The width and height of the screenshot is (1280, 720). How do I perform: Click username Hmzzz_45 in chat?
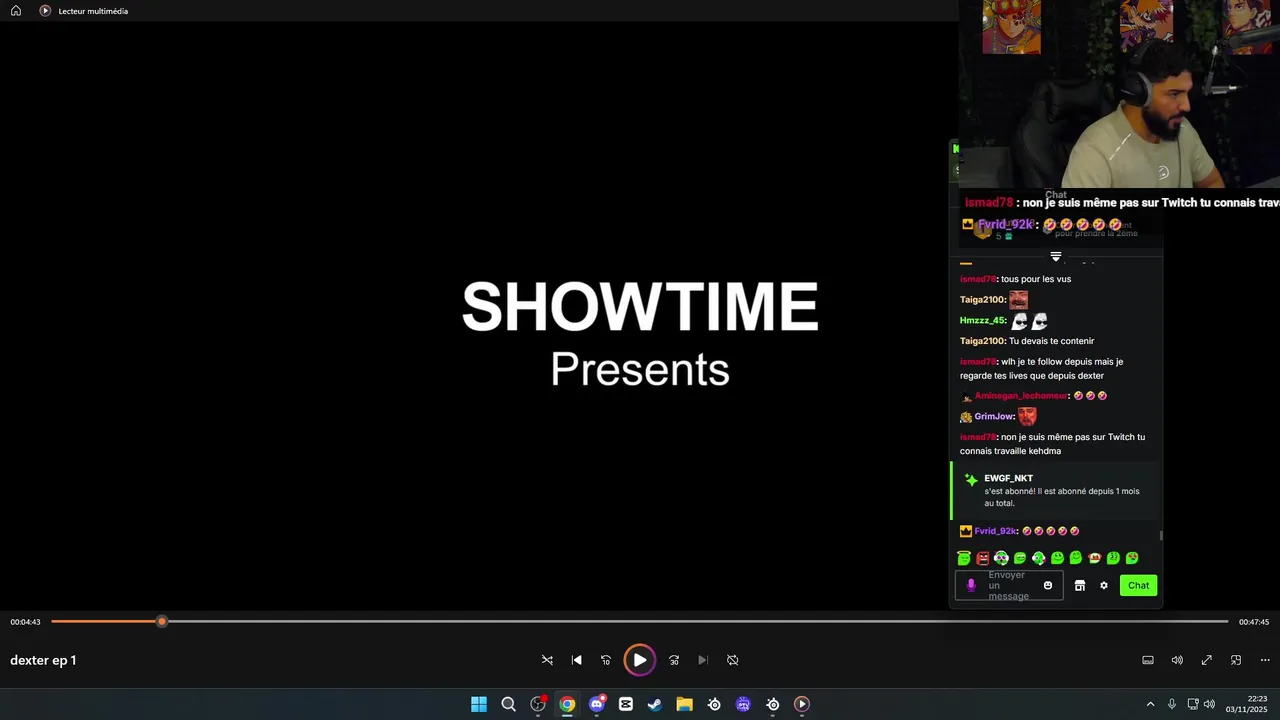(982, 321)
